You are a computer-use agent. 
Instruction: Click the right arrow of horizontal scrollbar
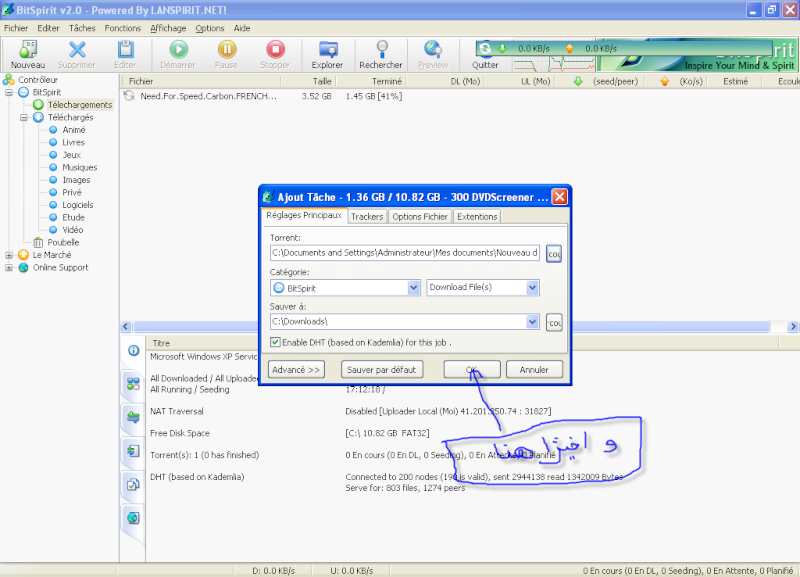793,327
